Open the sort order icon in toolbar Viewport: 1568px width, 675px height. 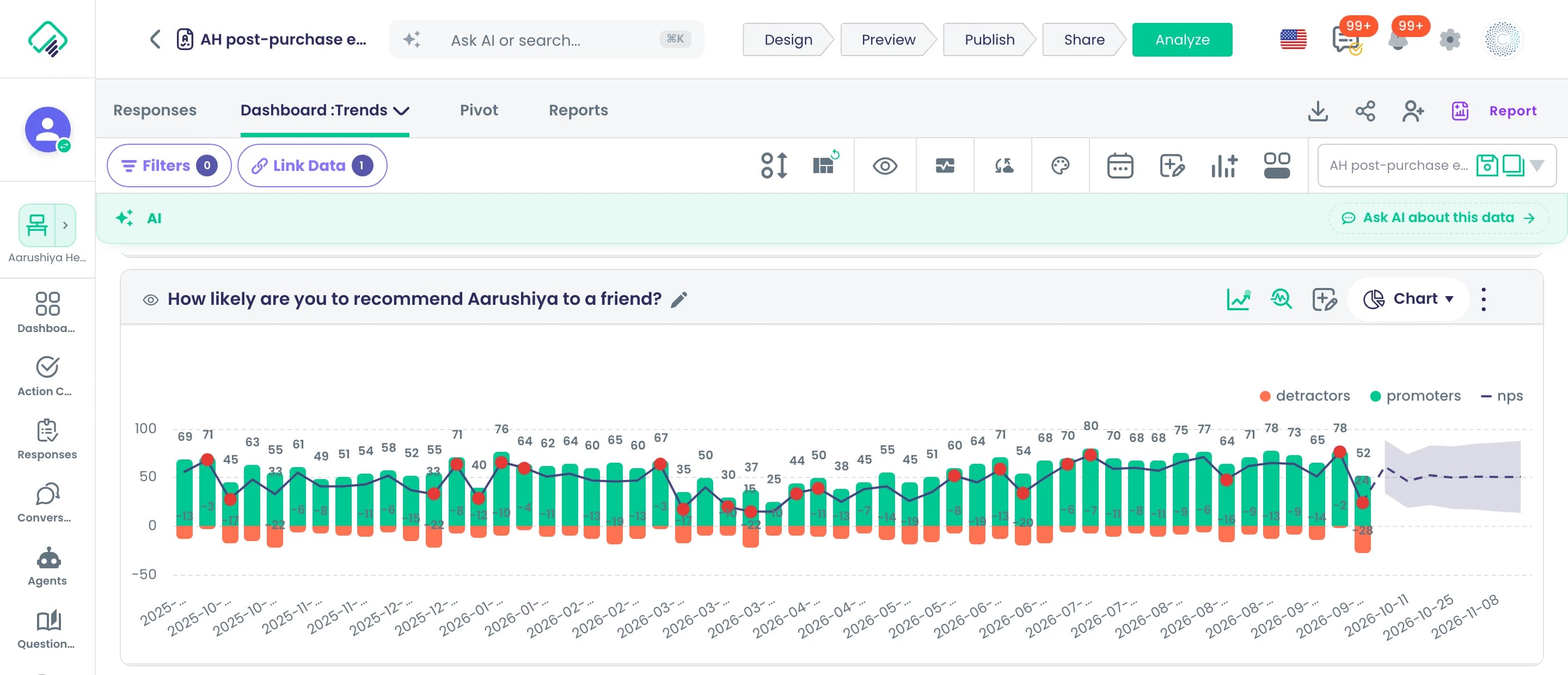(774, 165)
